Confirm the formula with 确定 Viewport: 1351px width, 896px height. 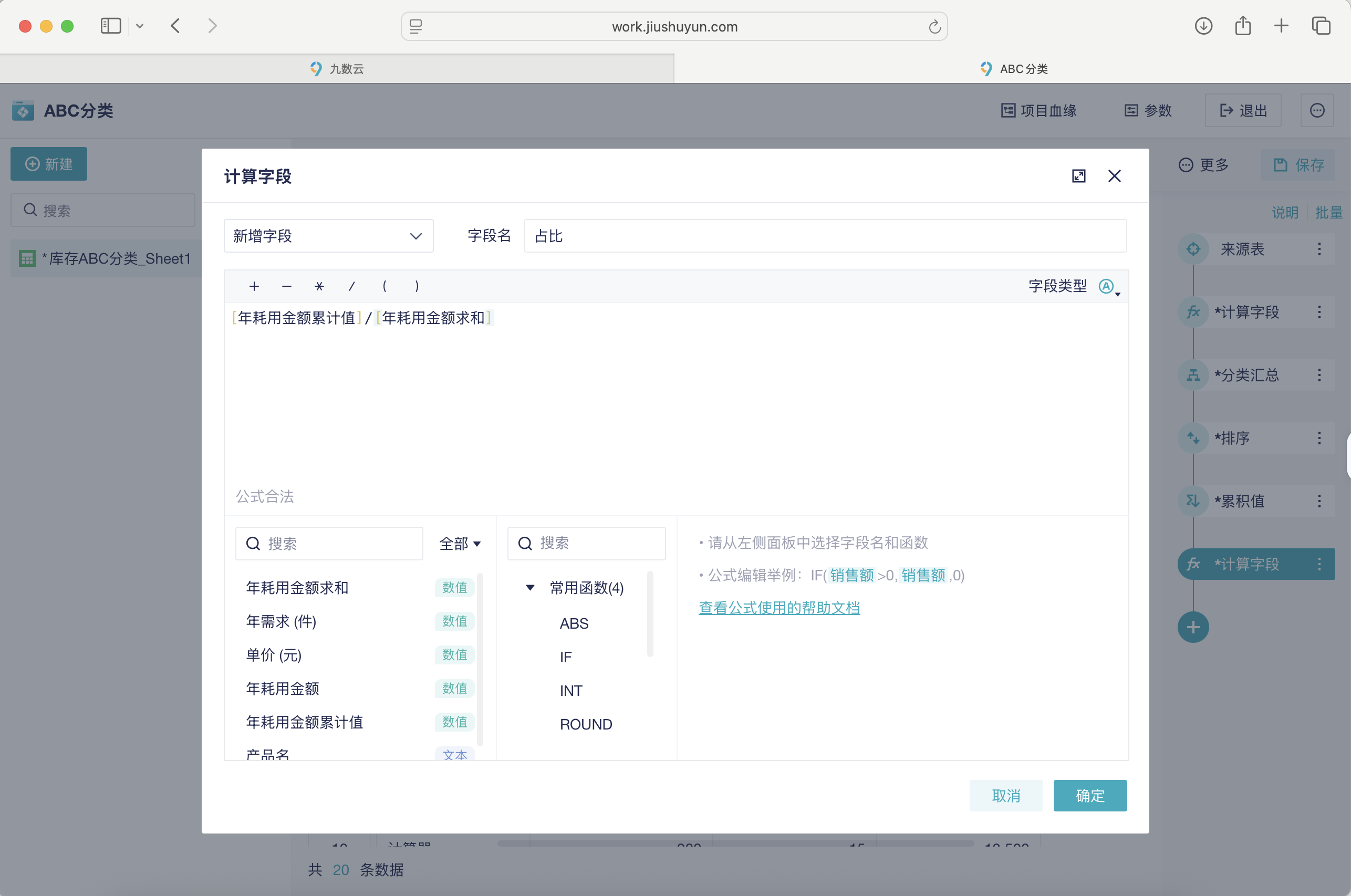[x=1089, y=796]
